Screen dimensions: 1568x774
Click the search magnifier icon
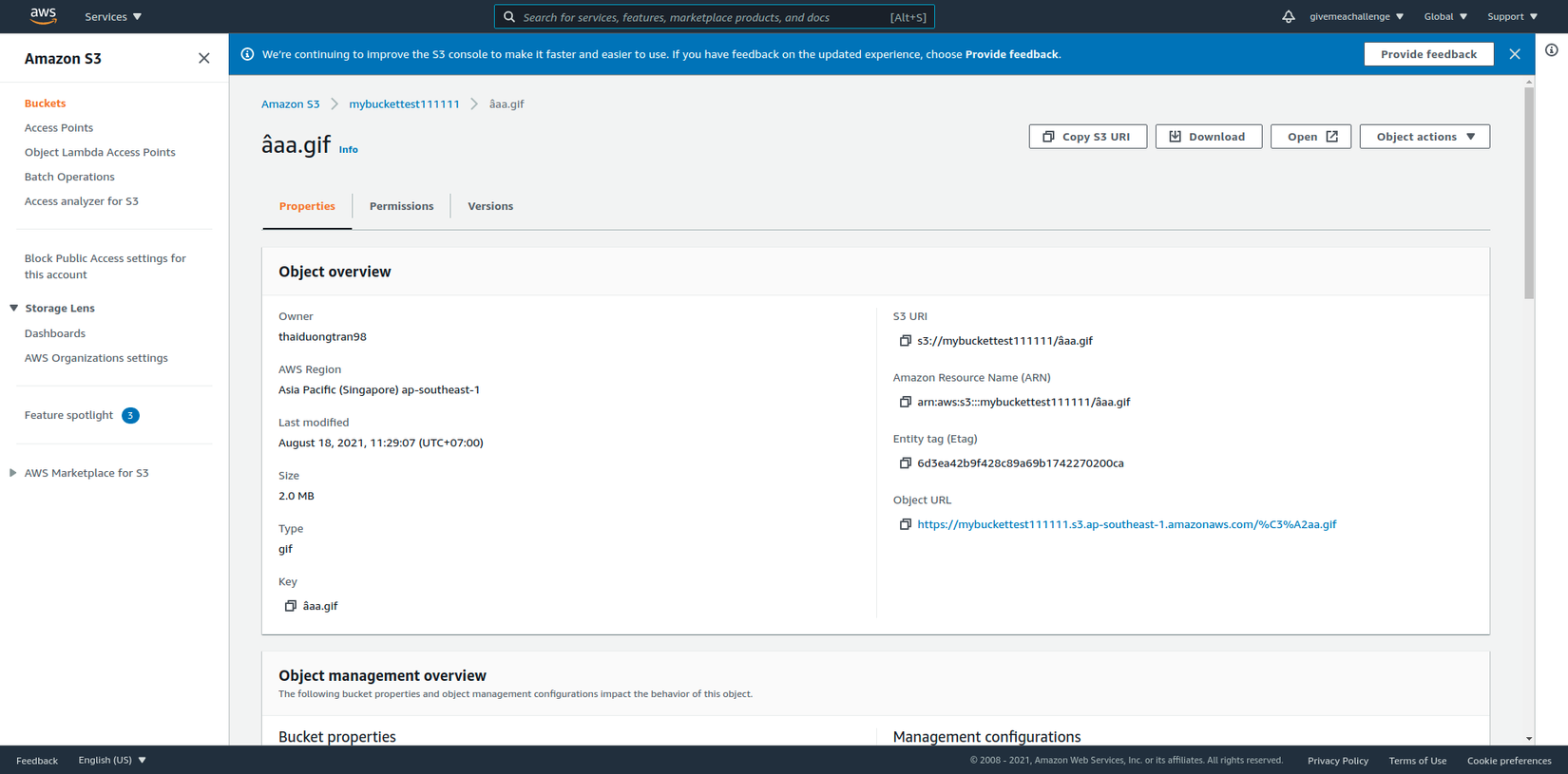pos(509,17)
